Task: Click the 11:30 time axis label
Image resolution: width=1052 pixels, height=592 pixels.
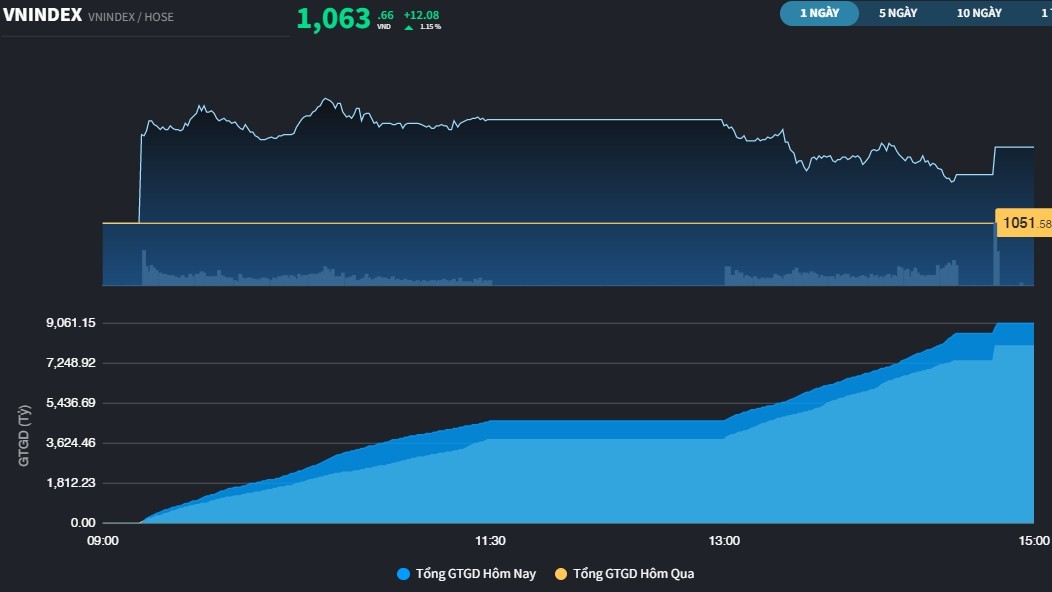Action: click(x=490, y=541)
